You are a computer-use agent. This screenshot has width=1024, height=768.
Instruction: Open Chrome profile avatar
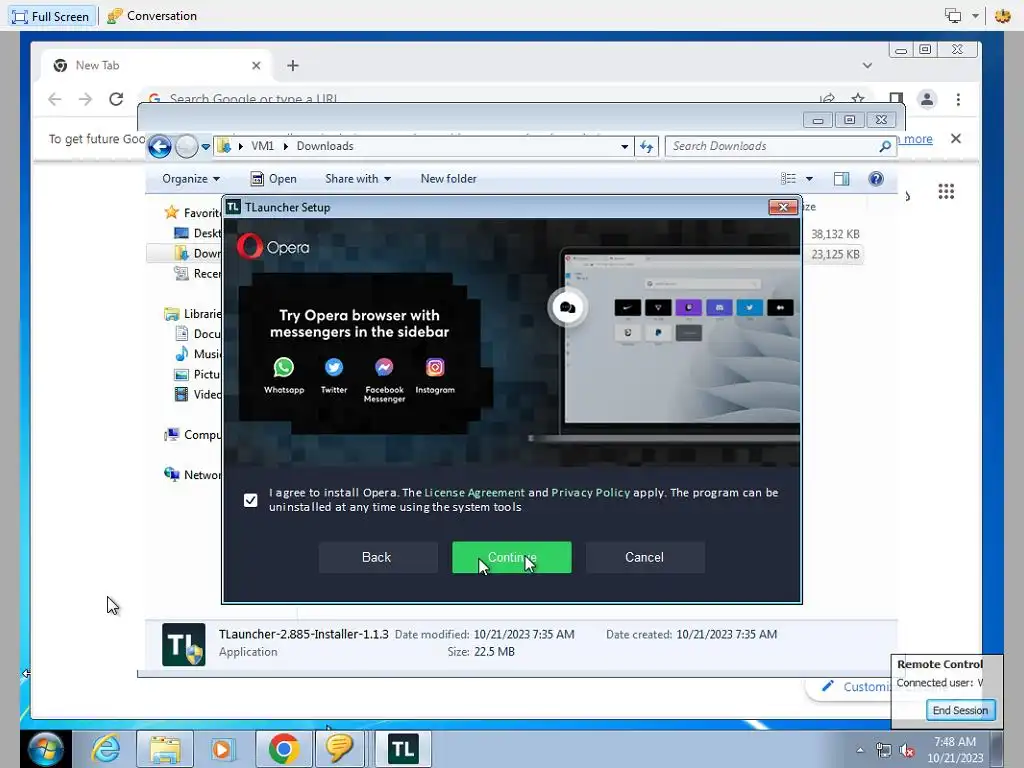[x=927, y=99]
